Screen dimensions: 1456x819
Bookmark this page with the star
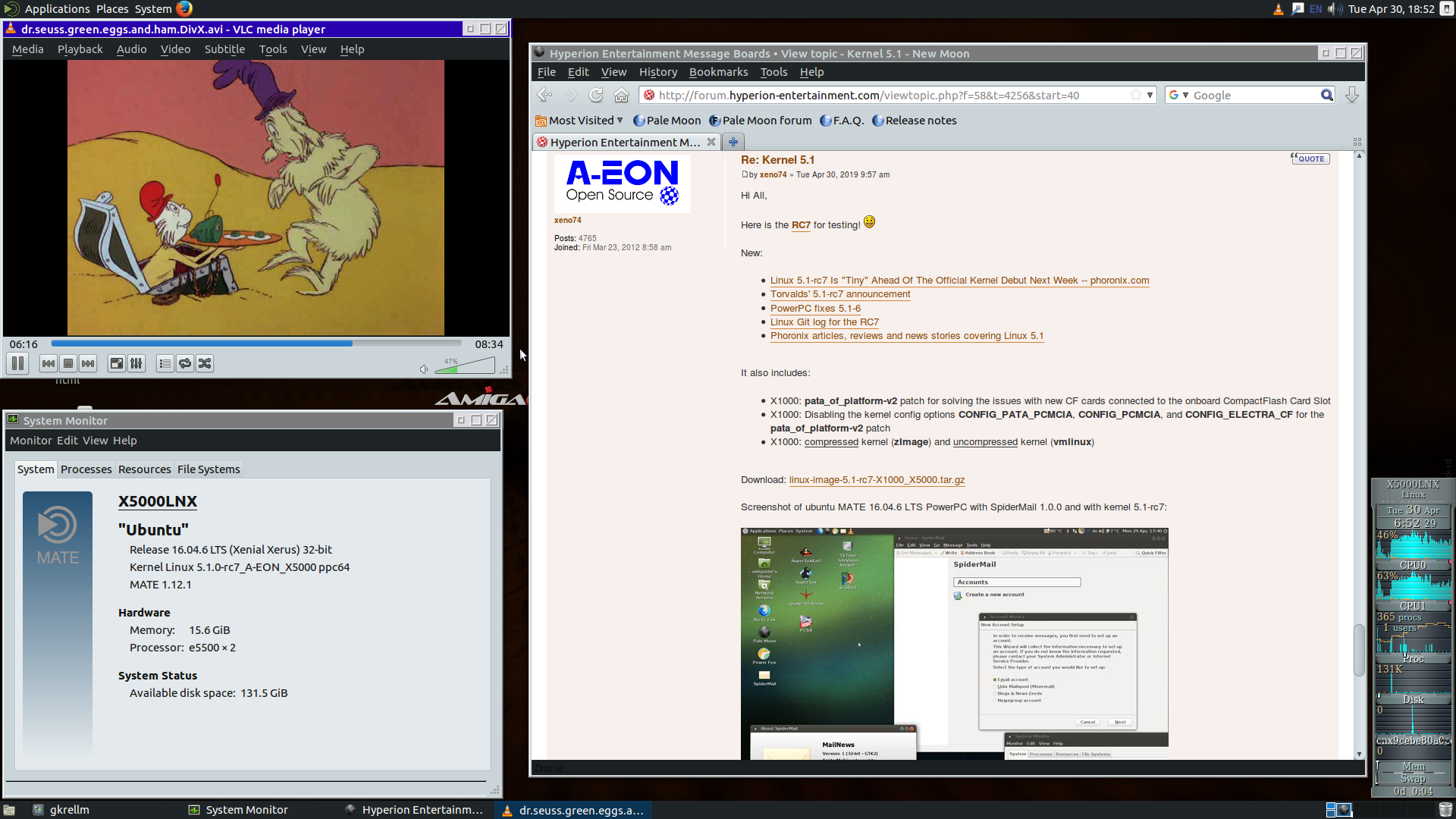(1135, 95)
